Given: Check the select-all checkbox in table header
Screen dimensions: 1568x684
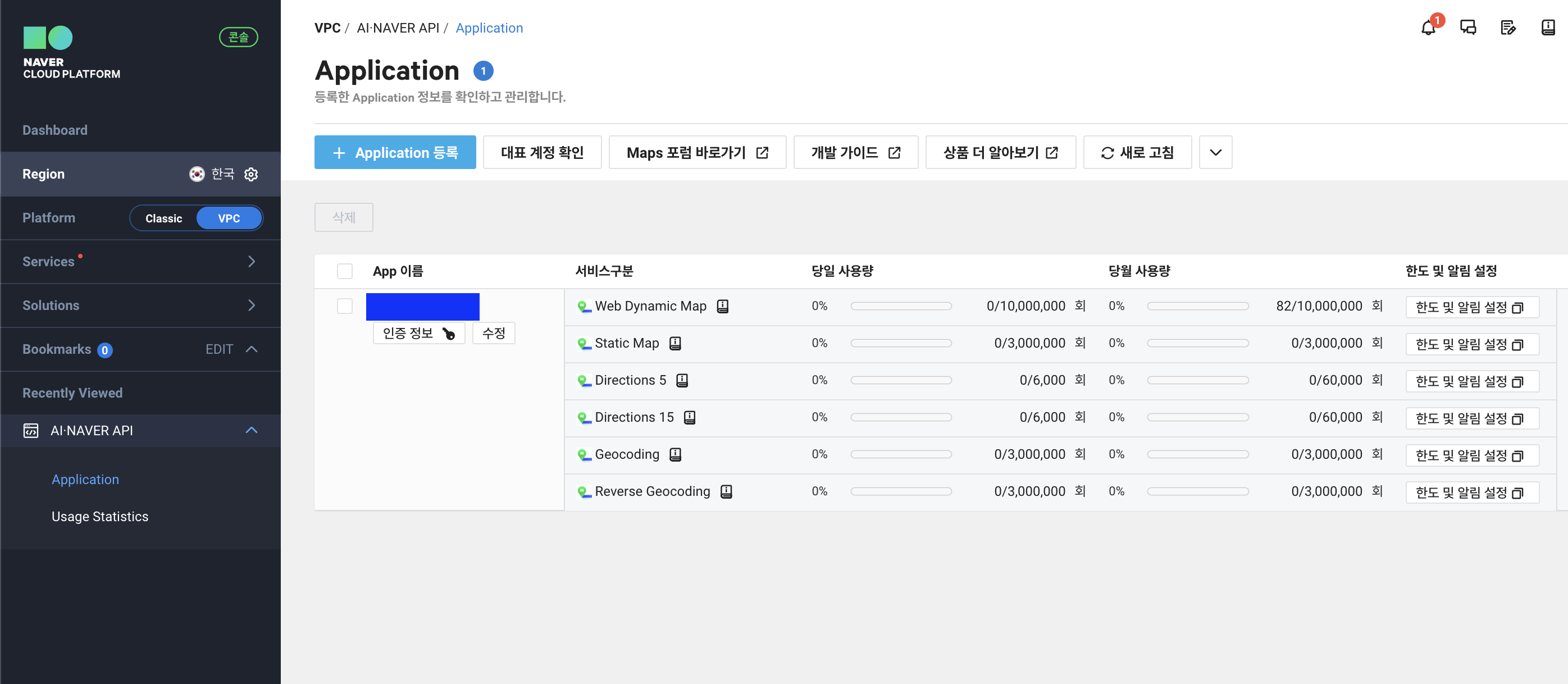Looking at the screenshot, I should pyautogui.click(x=344, y=271).
